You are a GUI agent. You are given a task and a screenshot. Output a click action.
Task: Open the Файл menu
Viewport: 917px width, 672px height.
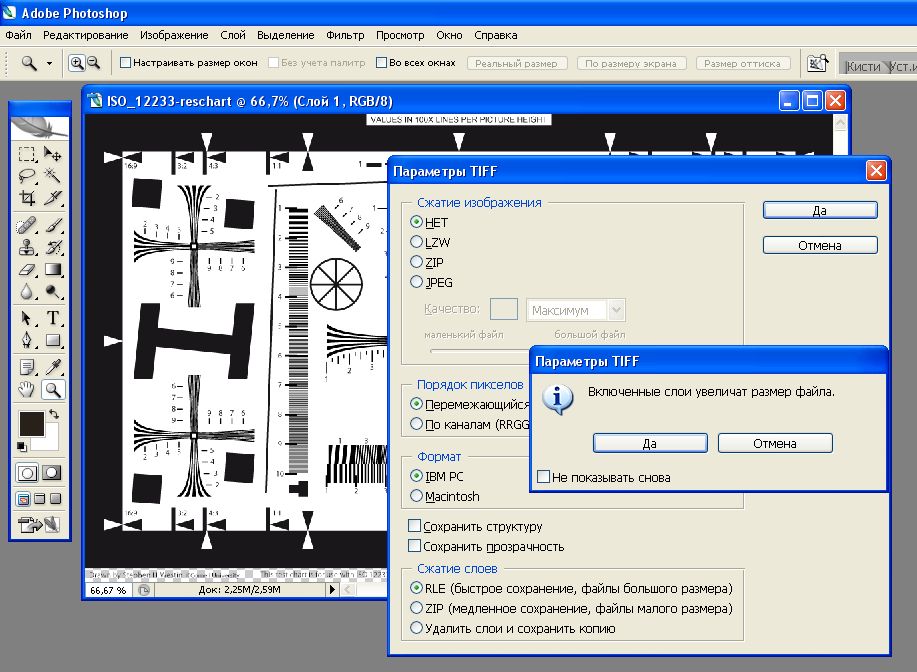(18, 35)
